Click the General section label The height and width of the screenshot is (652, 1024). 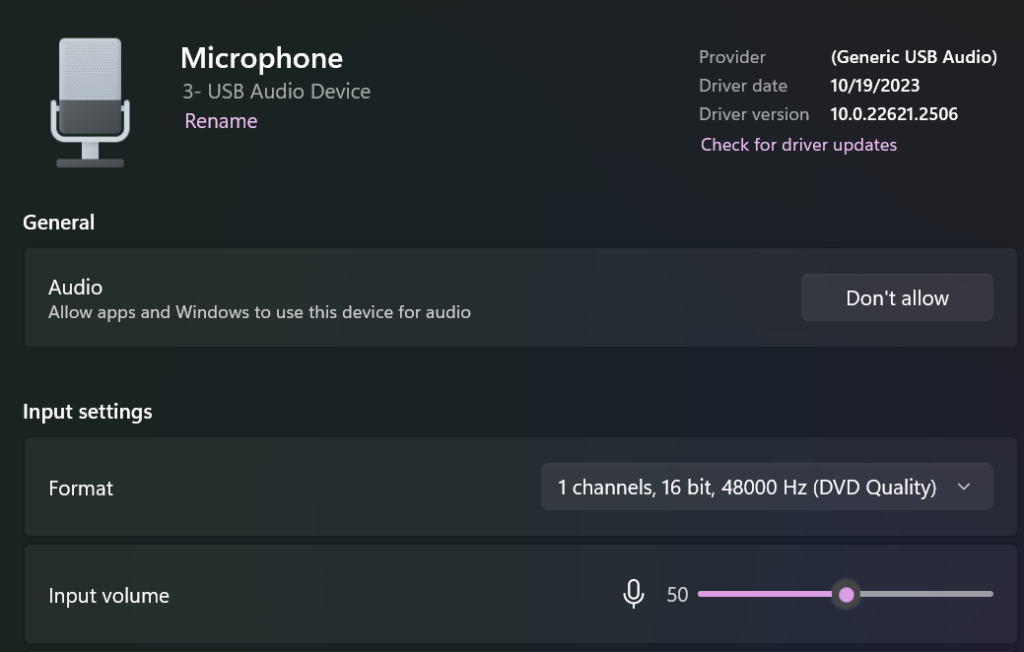pyautogui.click(x=58, y=222)
